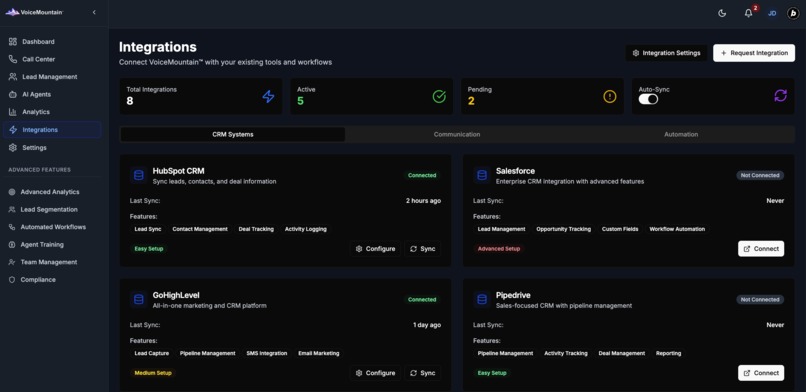The image size is (806, 392).
Task: Turn off the Auto-Sync switch
Action: [x=648, y=99]
